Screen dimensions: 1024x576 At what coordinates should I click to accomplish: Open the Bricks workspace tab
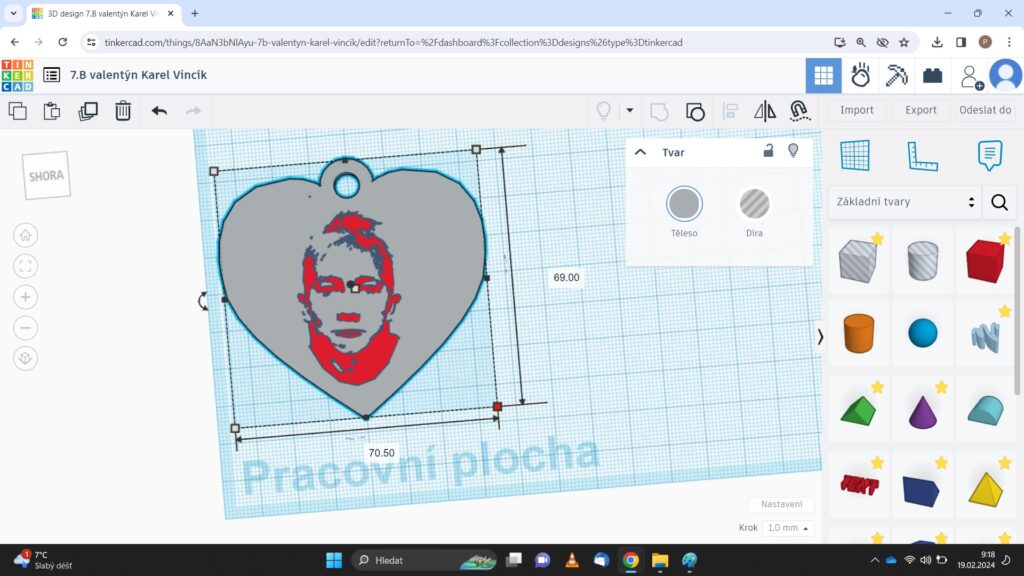click(x=933, y=75)
